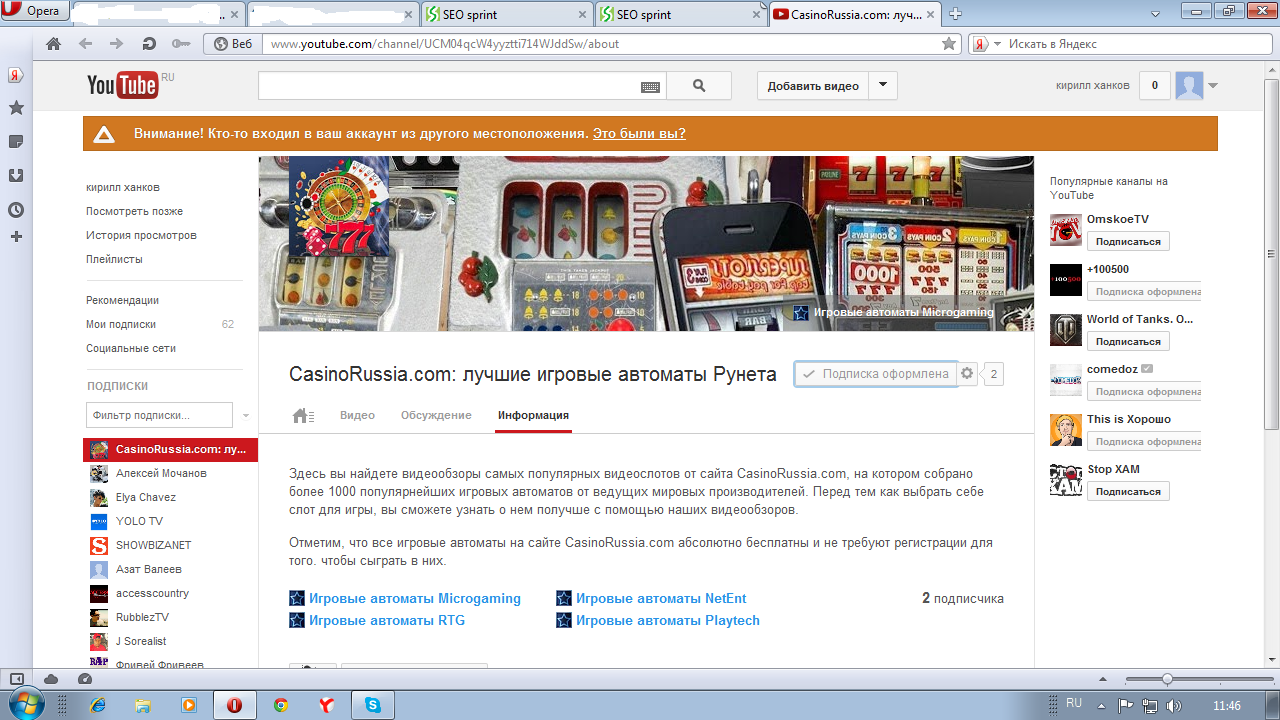
Task: Open the password key icon
Action: pos(181,44)
